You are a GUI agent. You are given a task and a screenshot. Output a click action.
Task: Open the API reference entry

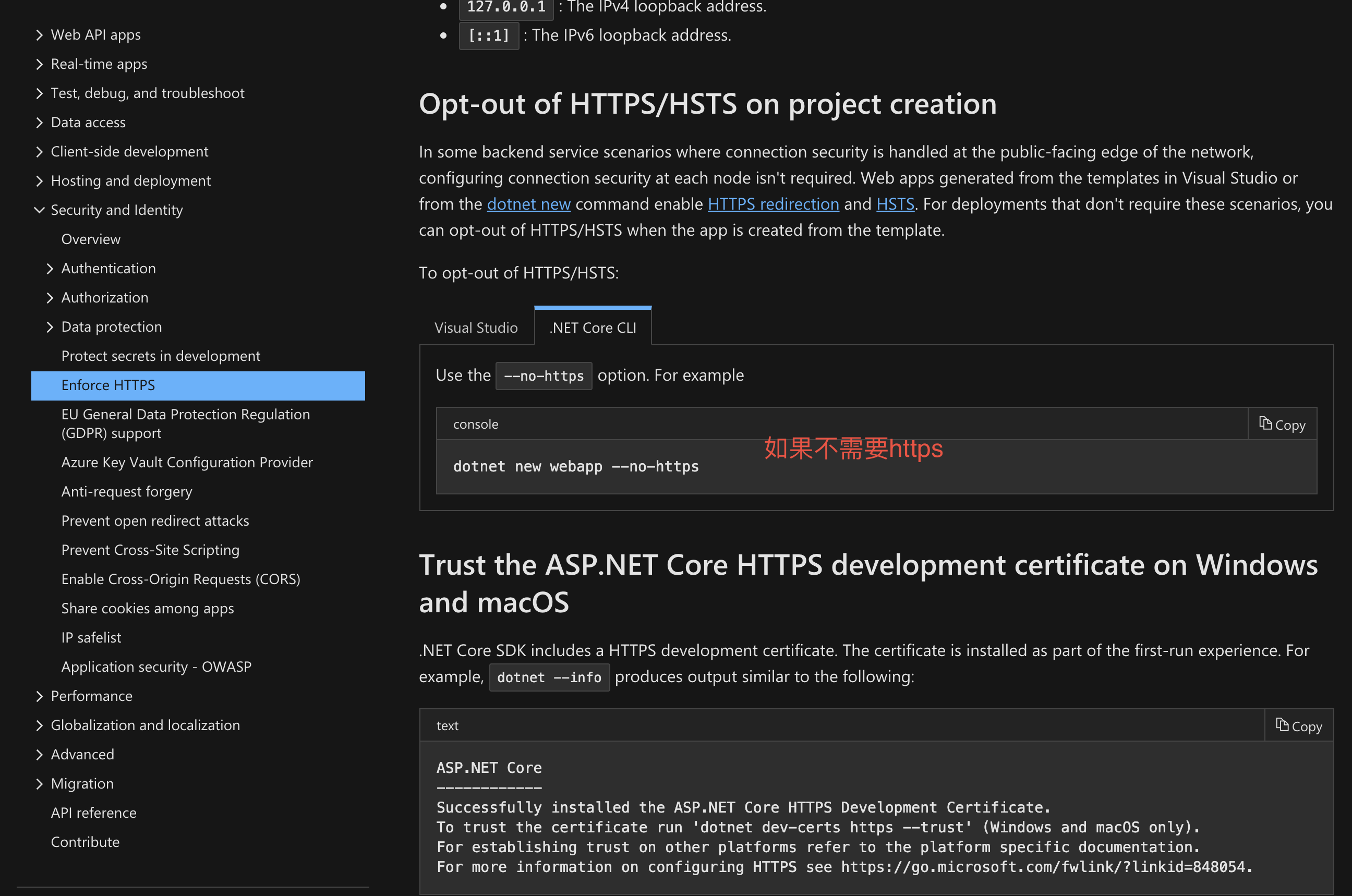pyautogui.click(x=94, y=813)
